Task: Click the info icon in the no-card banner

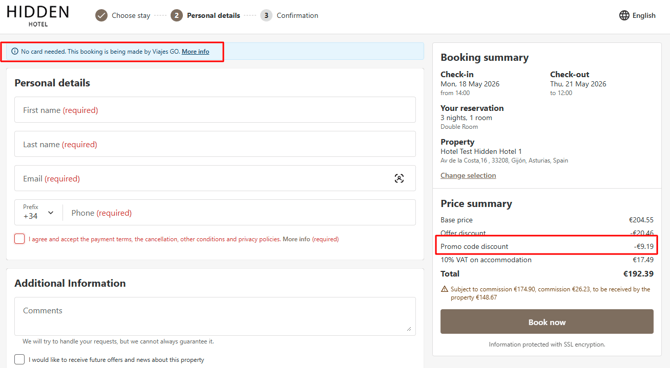Action: point(15,51)
